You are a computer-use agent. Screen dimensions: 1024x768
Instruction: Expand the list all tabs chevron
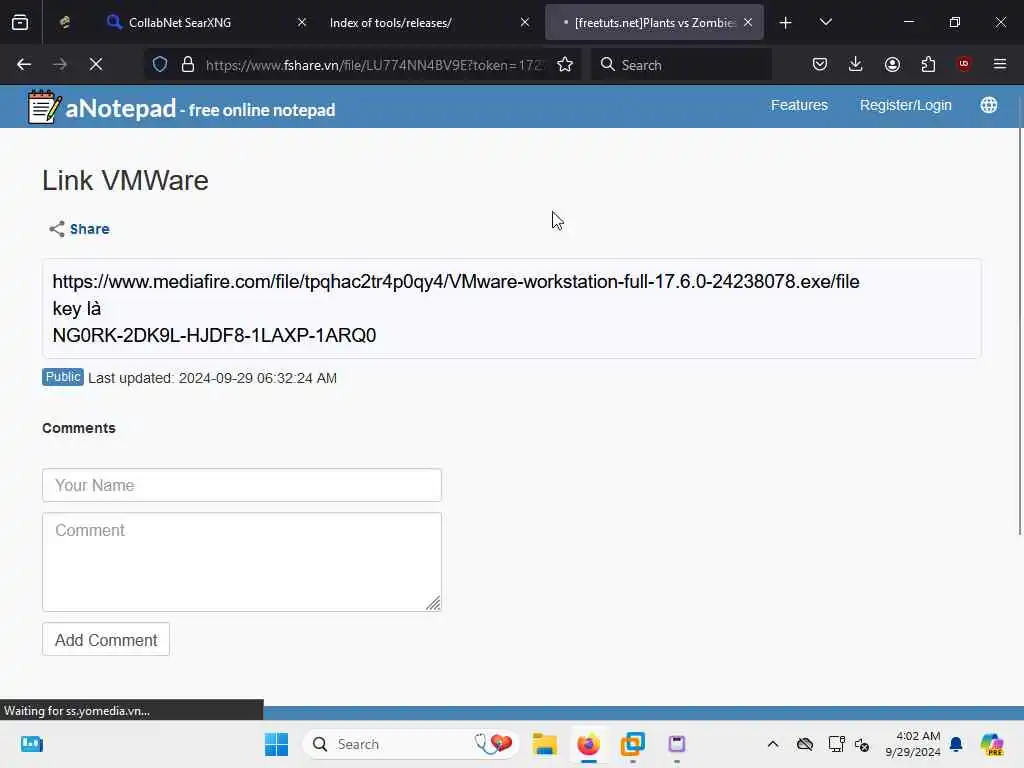[826, 23]
